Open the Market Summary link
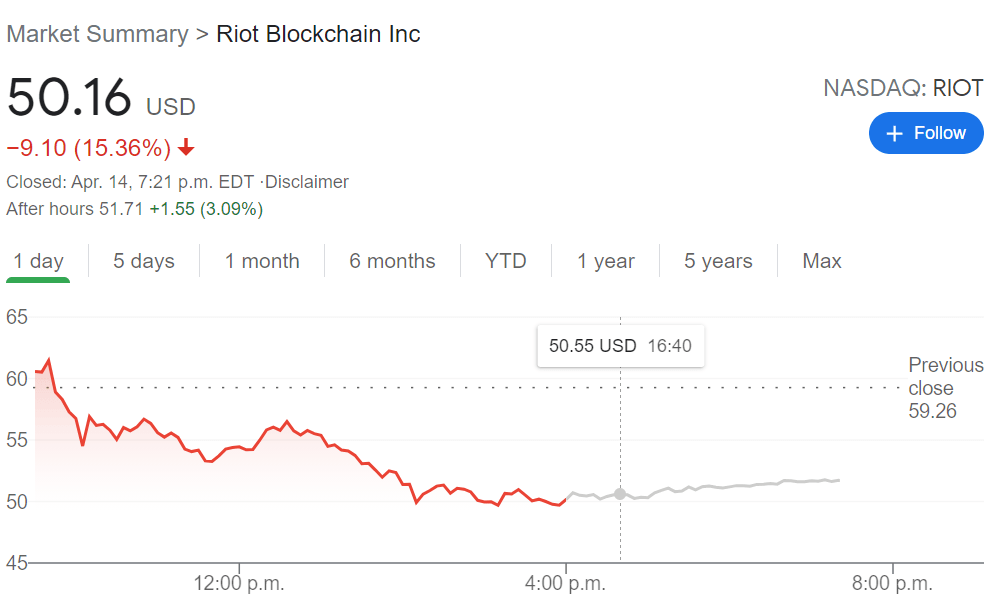1003x606 pixels. [96, 33]
